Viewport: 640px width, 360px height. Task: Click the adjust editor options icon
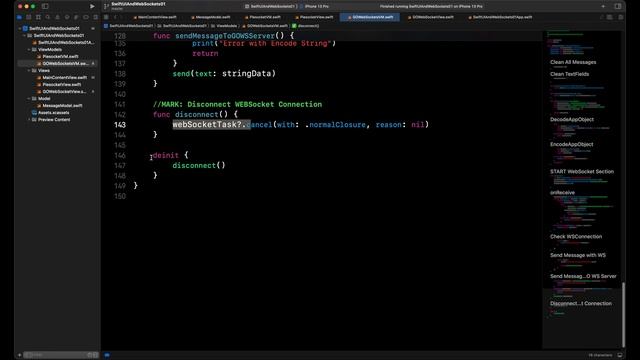click(609, 17)
